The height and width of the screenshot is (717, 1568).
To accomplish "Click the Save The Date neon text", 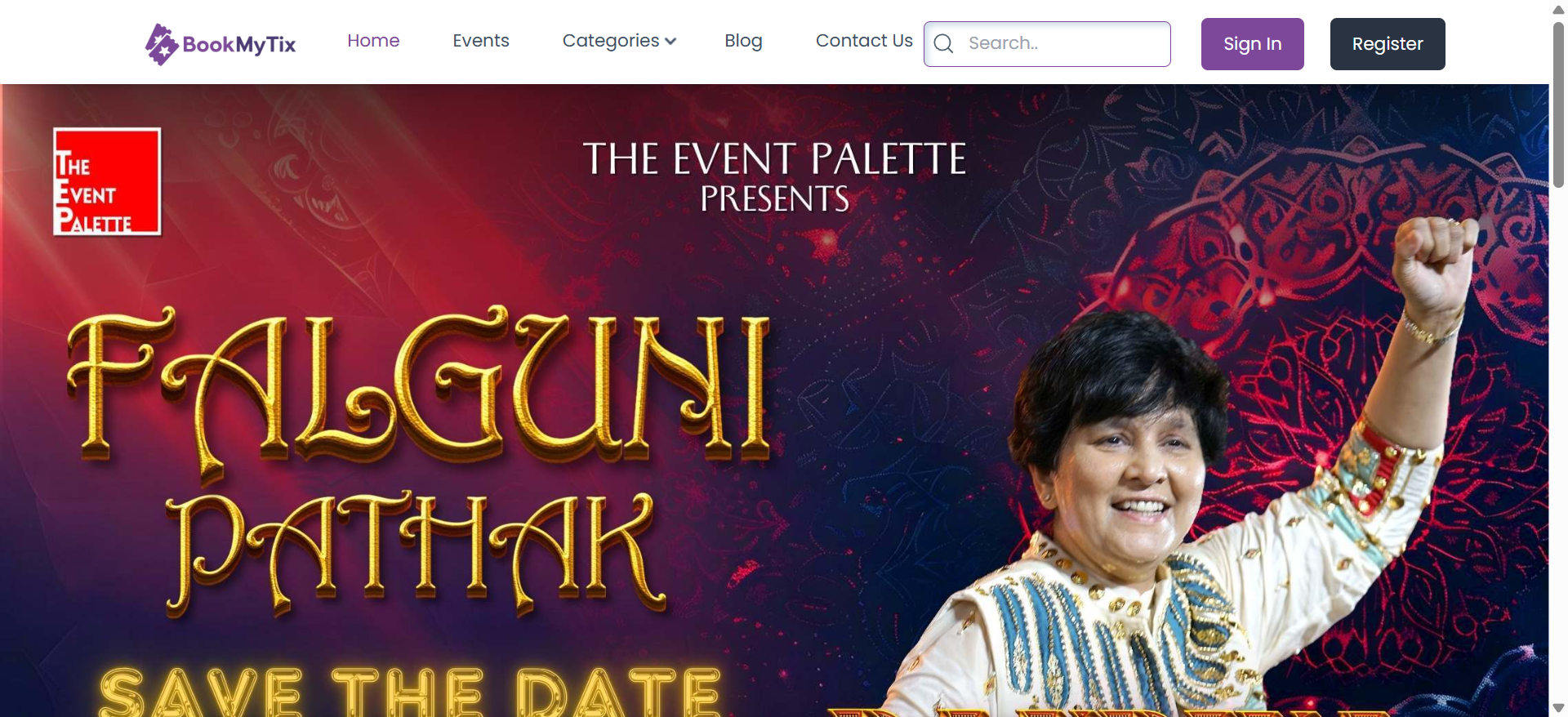I will click(x=410, y=692).
